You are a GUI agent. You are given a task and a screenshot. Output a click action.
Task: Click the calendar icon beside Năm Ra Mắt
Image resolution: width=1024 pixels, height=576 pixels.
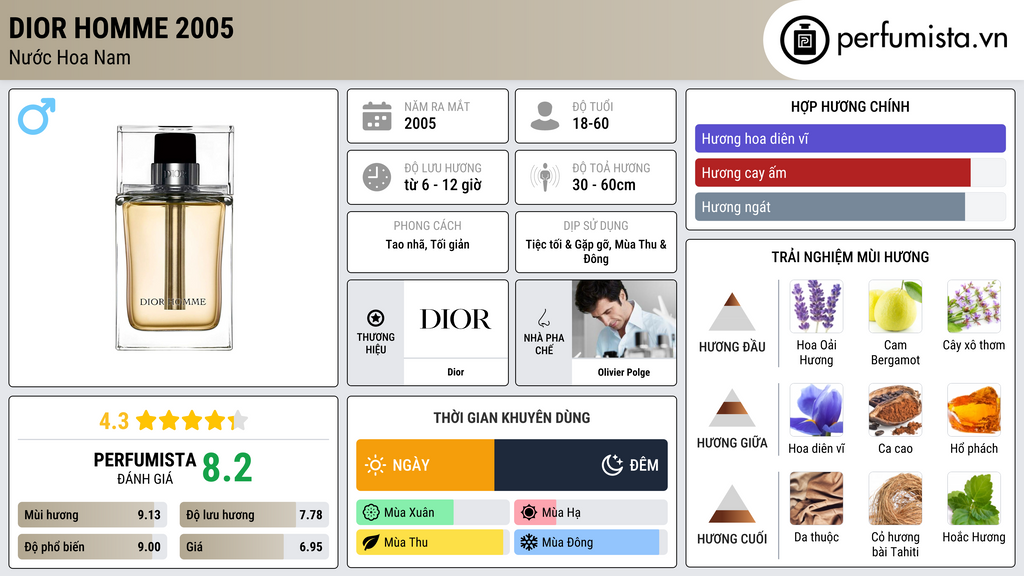376,116
